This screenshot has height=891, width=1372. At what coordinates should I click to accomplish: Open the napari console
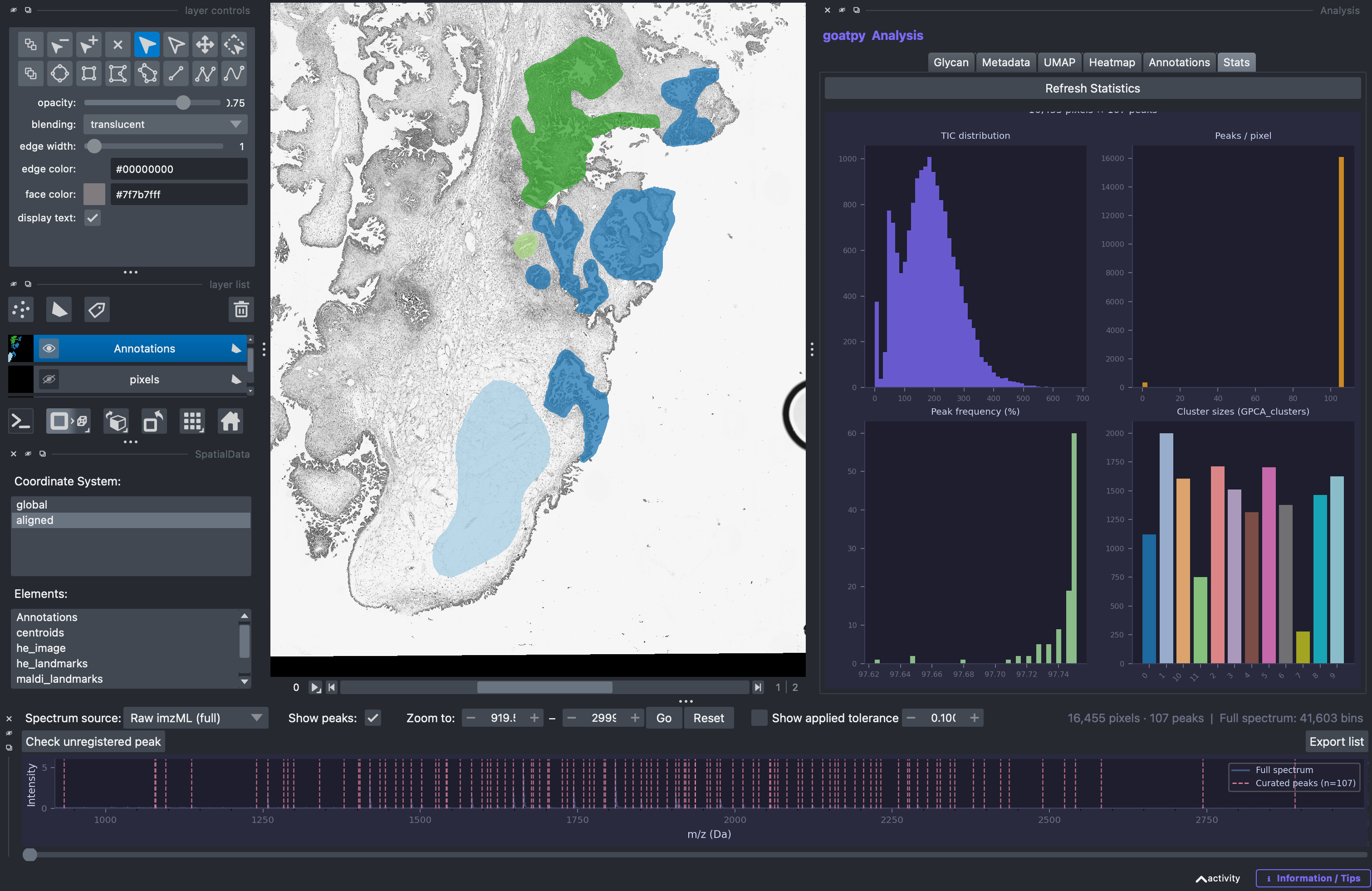click(21, 421)
